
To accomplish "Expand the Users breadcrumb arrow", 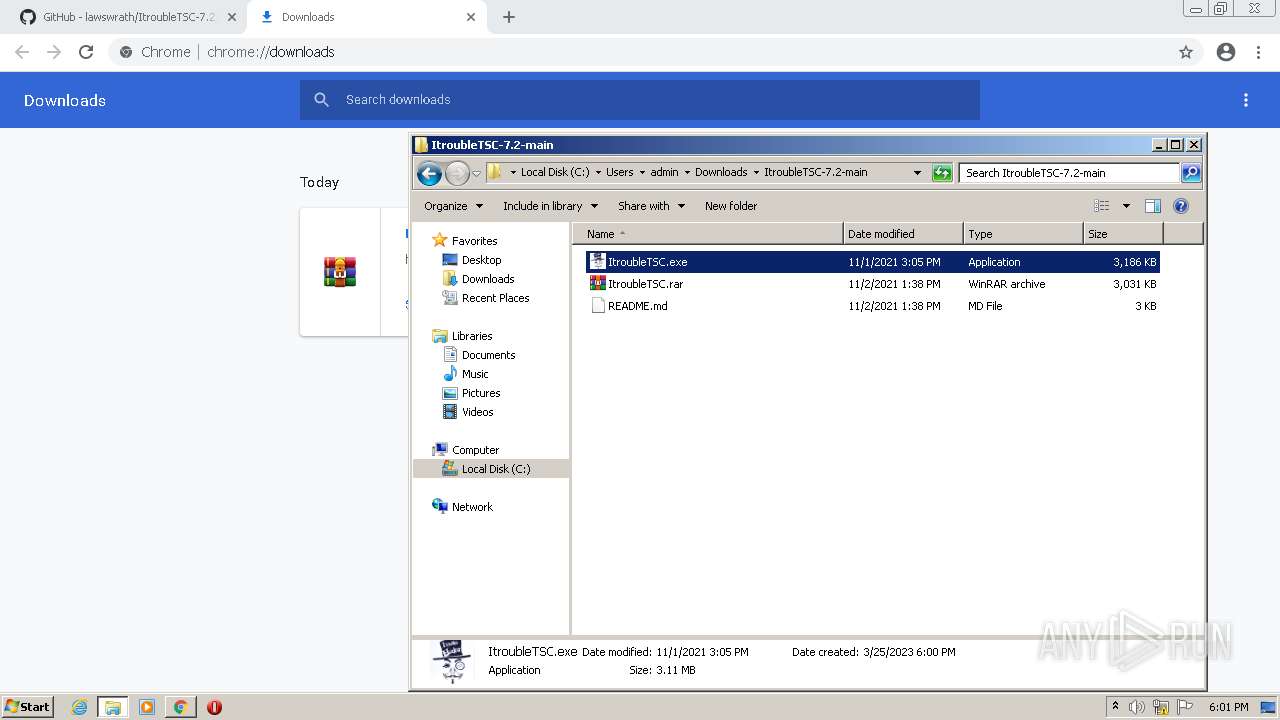I will pos(642,173).
